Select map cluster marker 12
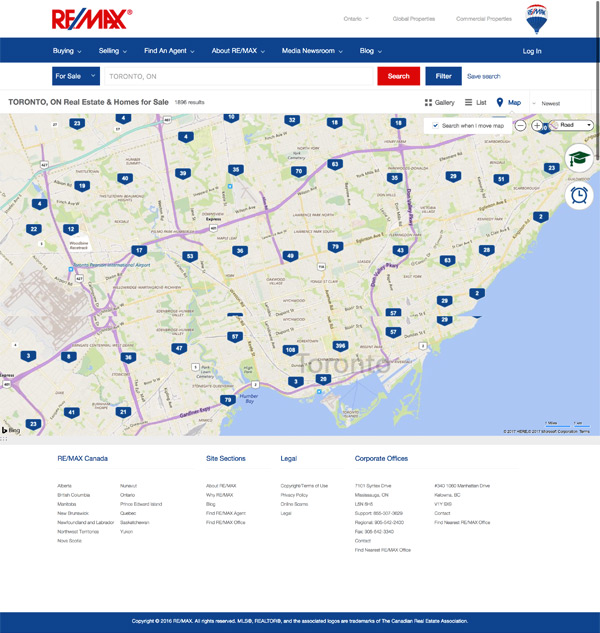The image size is (600, 633). pyautogui.click(x=71, y=230)
